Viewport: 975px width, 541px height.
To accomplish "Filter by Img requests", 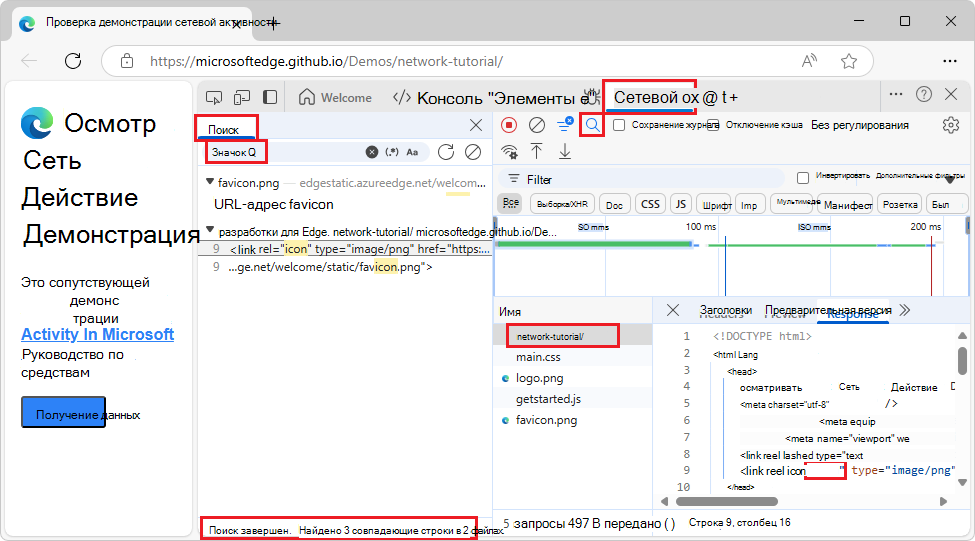I will (749, 205).
